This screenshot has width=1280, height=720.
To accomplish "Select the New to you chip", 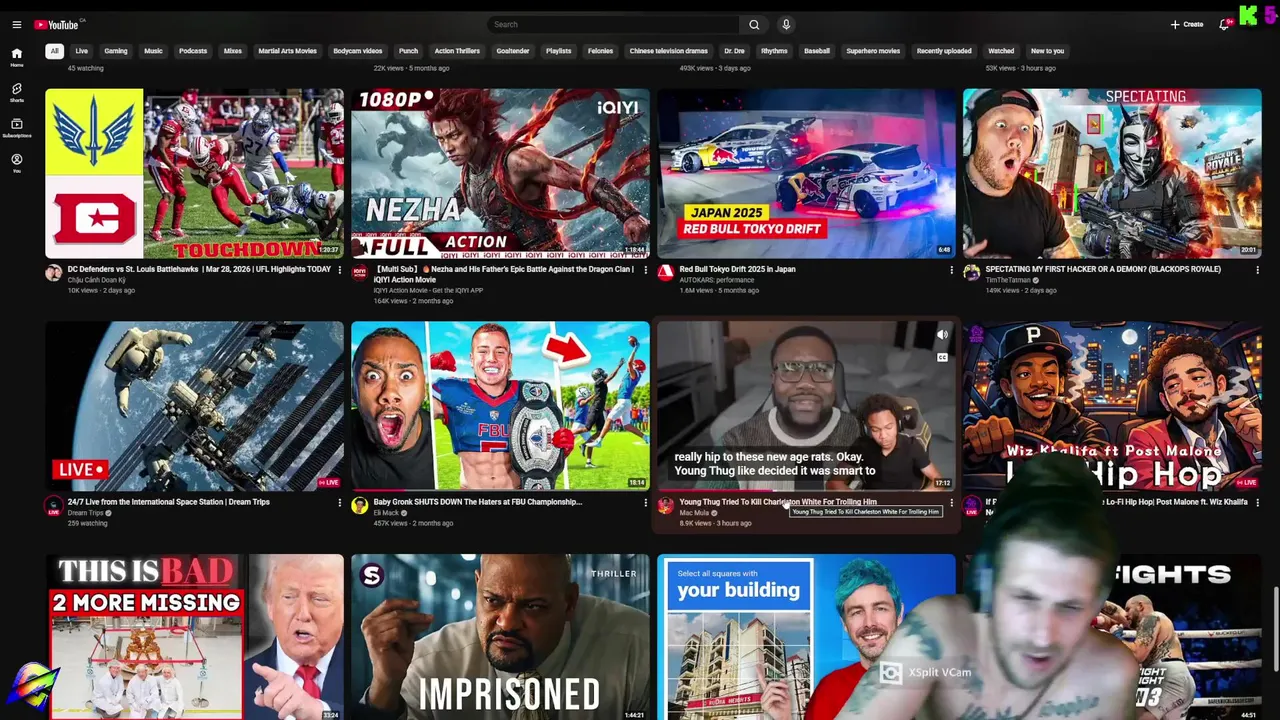I will coord(1047,51).
